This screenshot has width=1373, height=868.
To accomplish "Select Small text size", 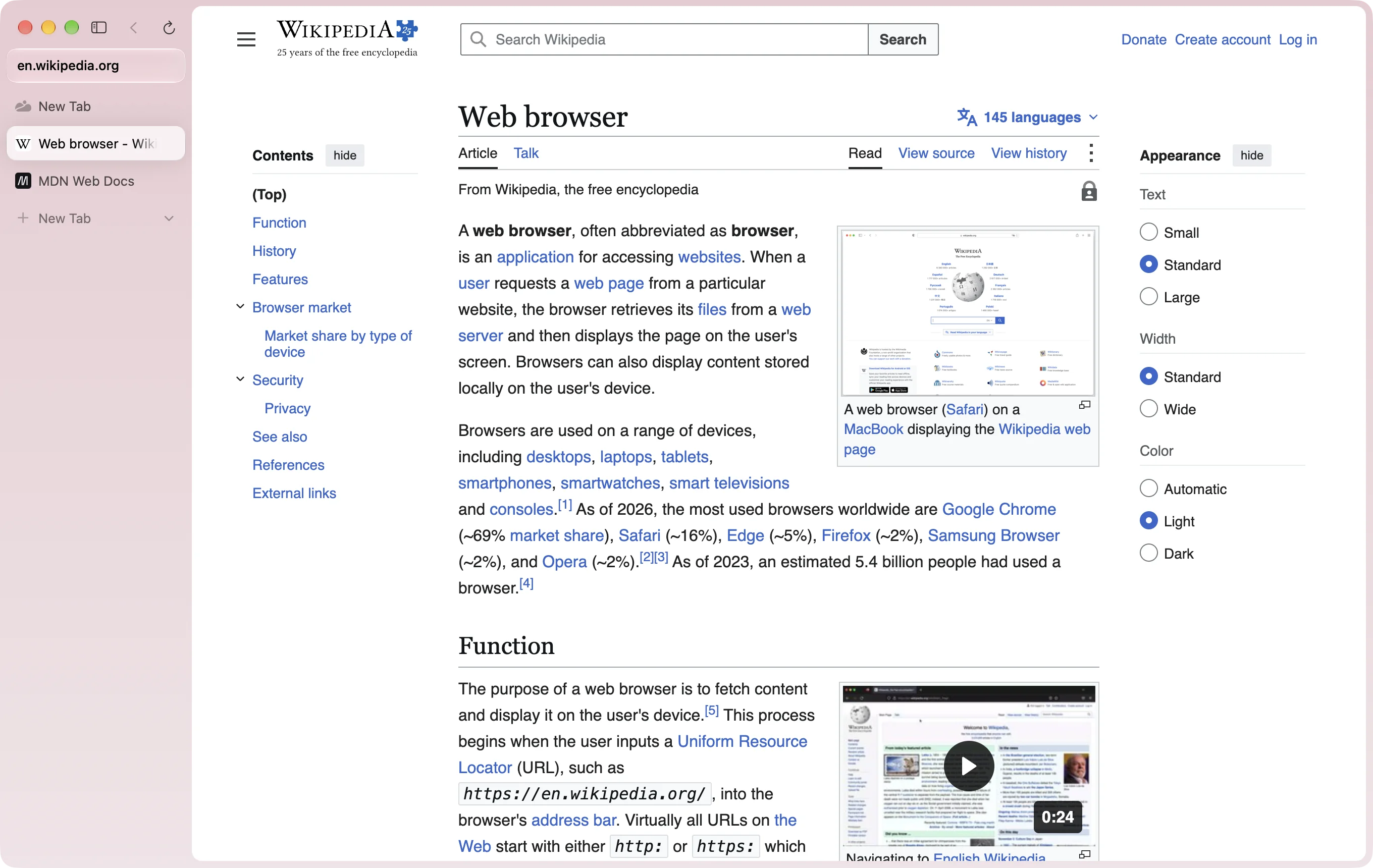I will (1148, 232).
